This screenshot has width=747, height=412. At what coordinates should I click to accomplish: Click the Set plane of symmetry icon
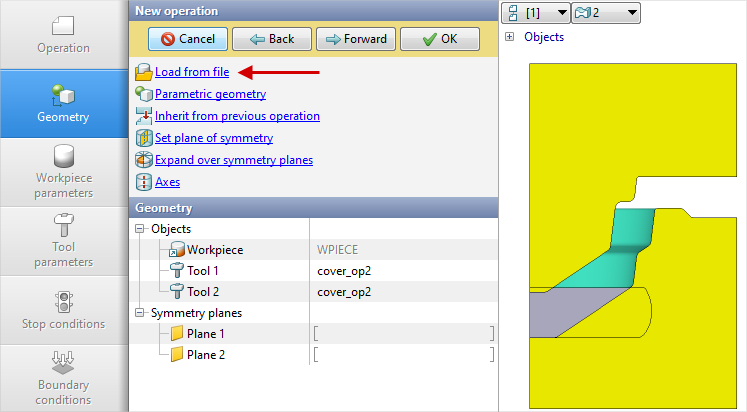click(x=143, y=138)
